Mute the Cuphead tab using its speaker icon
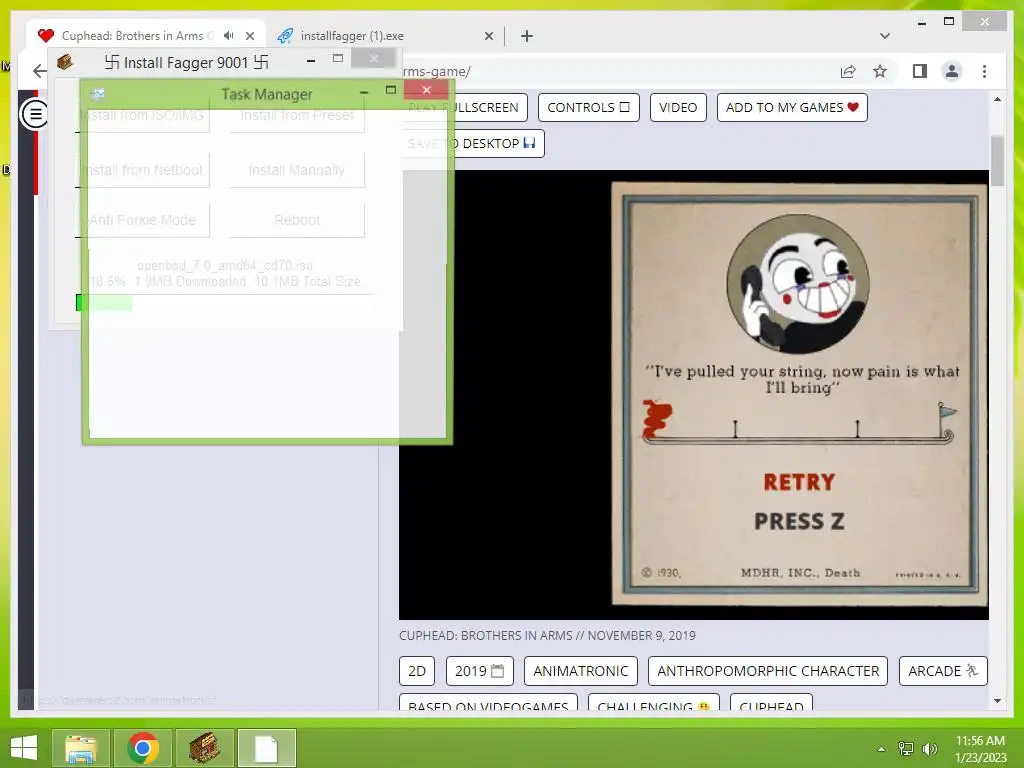 (229, 36)
